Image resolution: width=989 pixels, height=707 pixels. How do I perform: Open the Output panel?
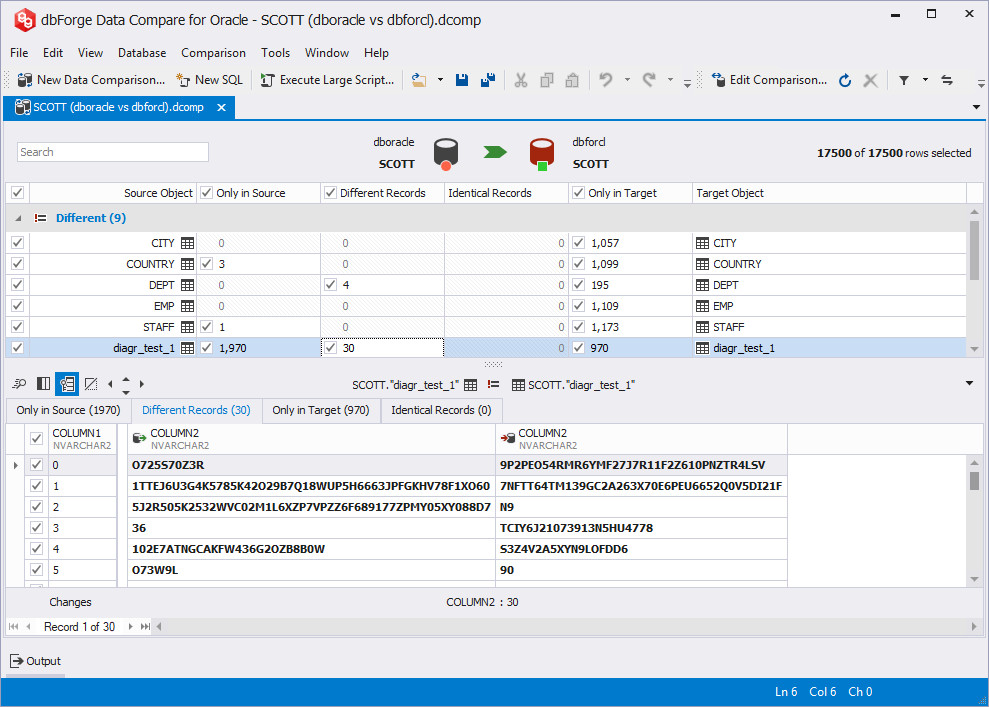tap(35, 661)
